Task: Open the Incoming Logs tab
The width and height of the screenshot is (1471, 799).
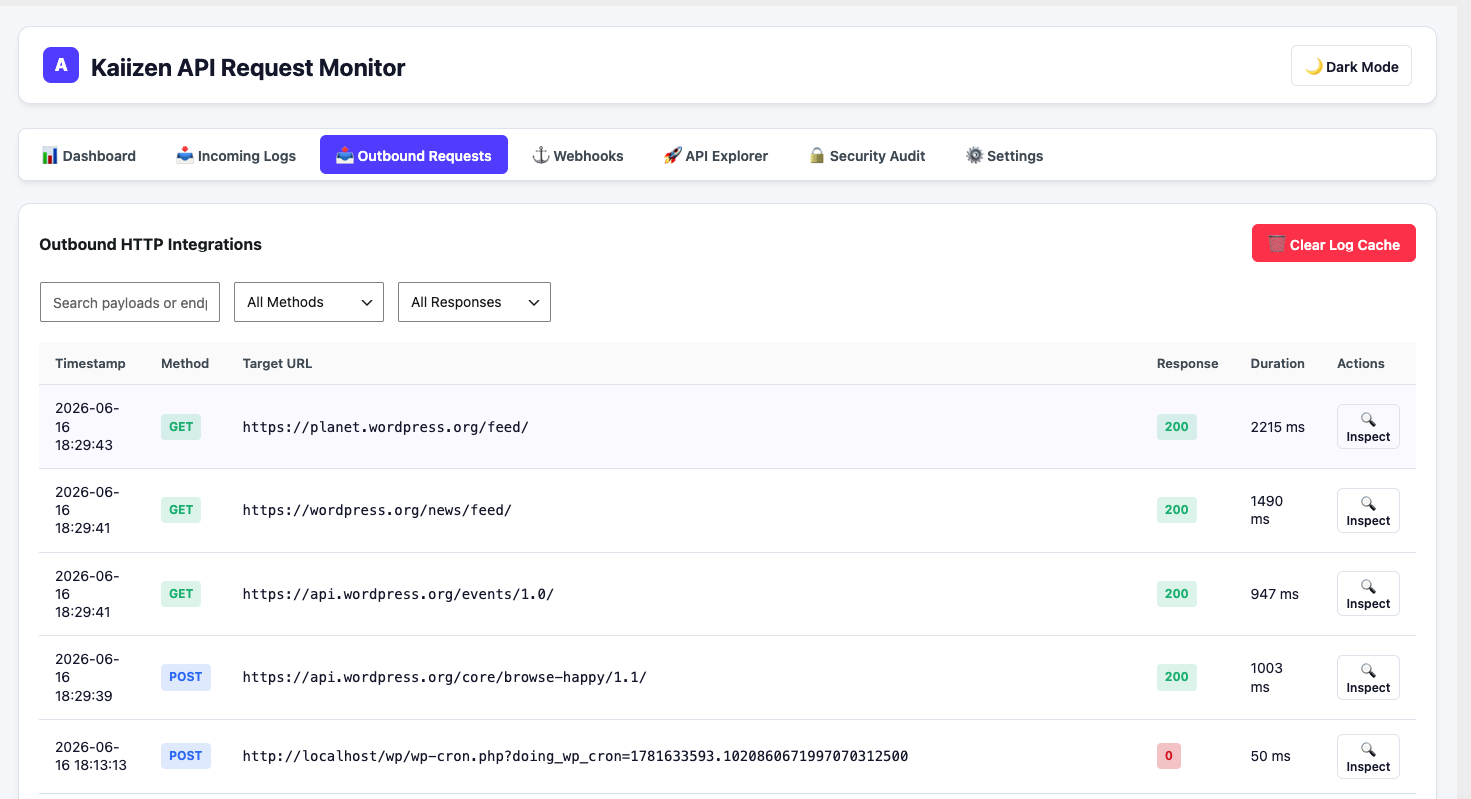Action: pos(236,155)
